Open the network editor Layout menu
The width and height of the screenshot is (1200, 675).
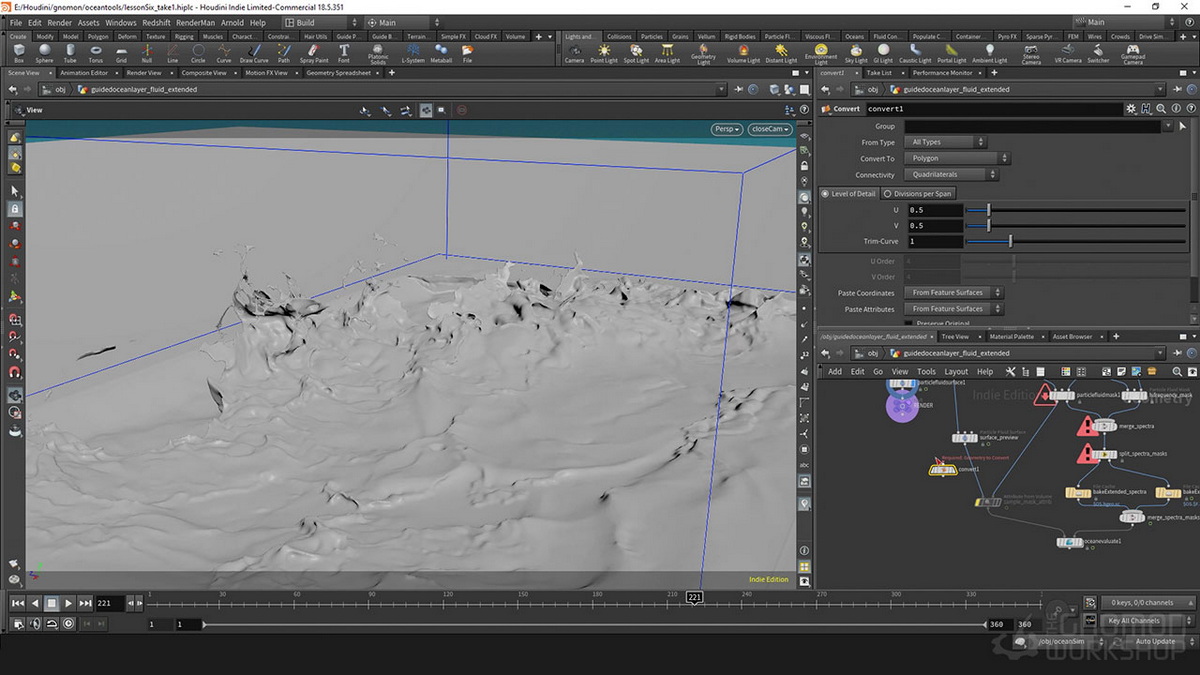tap(956, 372)
